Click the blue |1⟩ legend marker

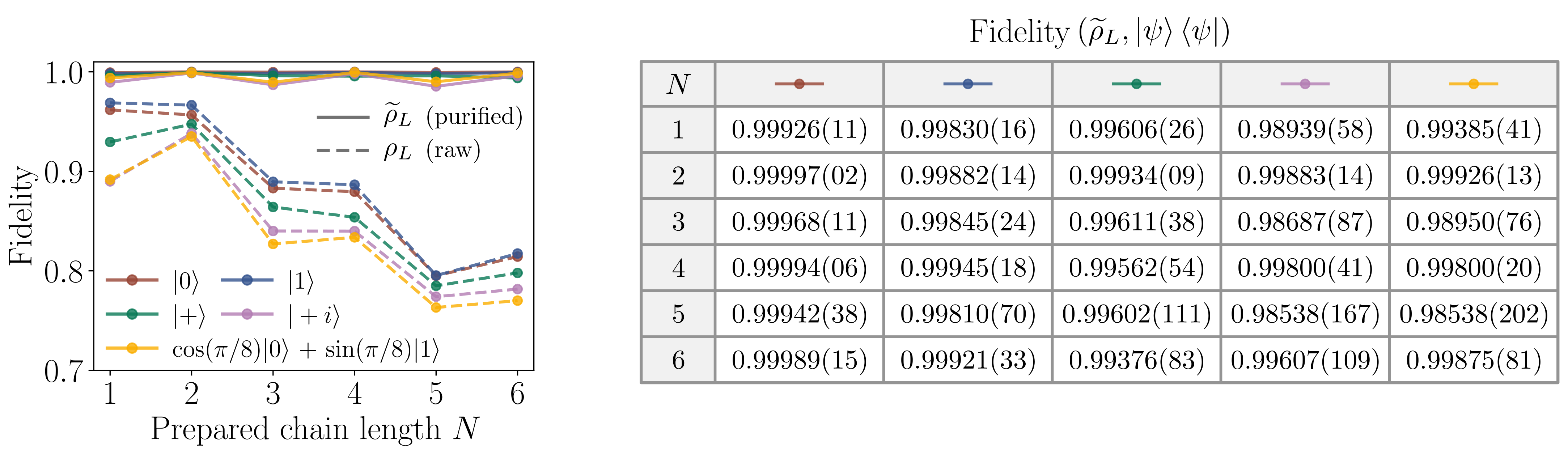(246, 280)
